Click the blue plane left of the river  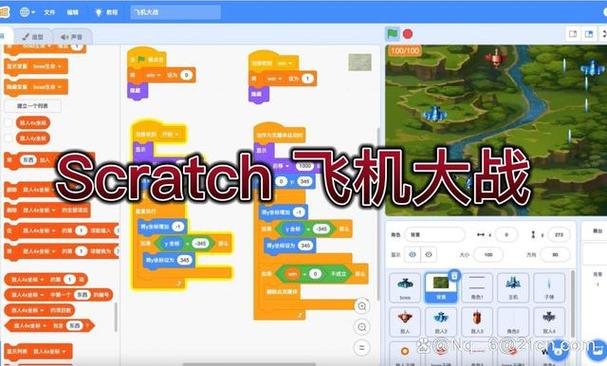(x=435, y=114)
